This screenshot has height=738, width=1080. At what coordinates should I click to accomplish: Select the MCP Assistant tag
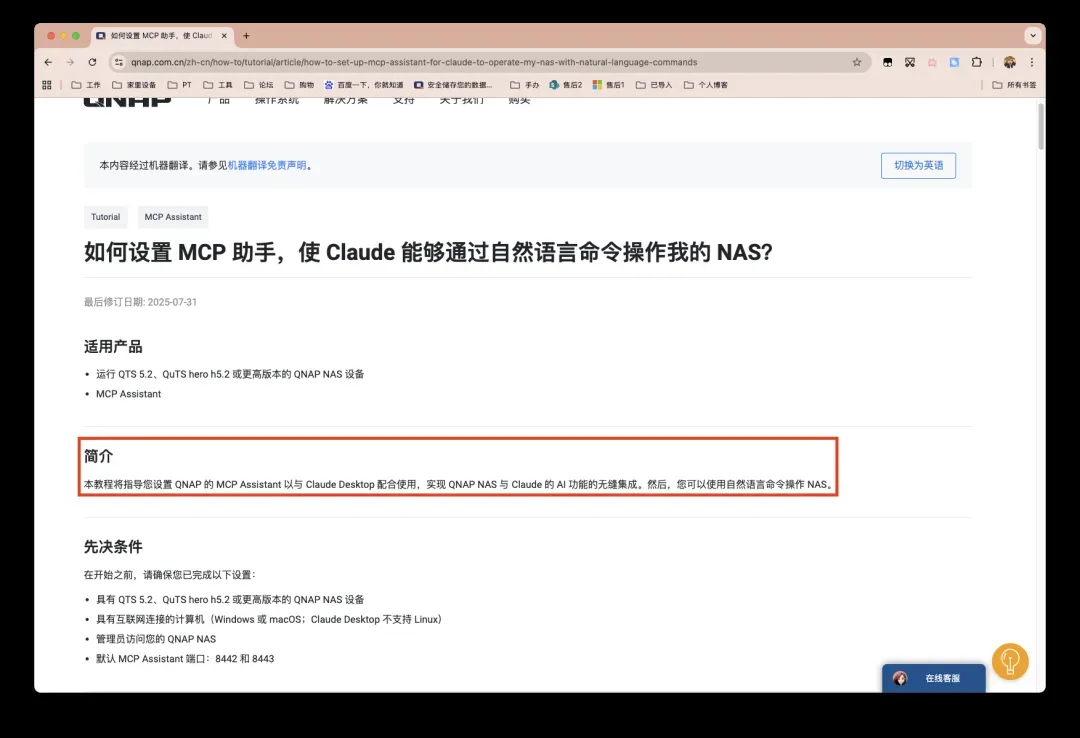click(x=173, y=217)
